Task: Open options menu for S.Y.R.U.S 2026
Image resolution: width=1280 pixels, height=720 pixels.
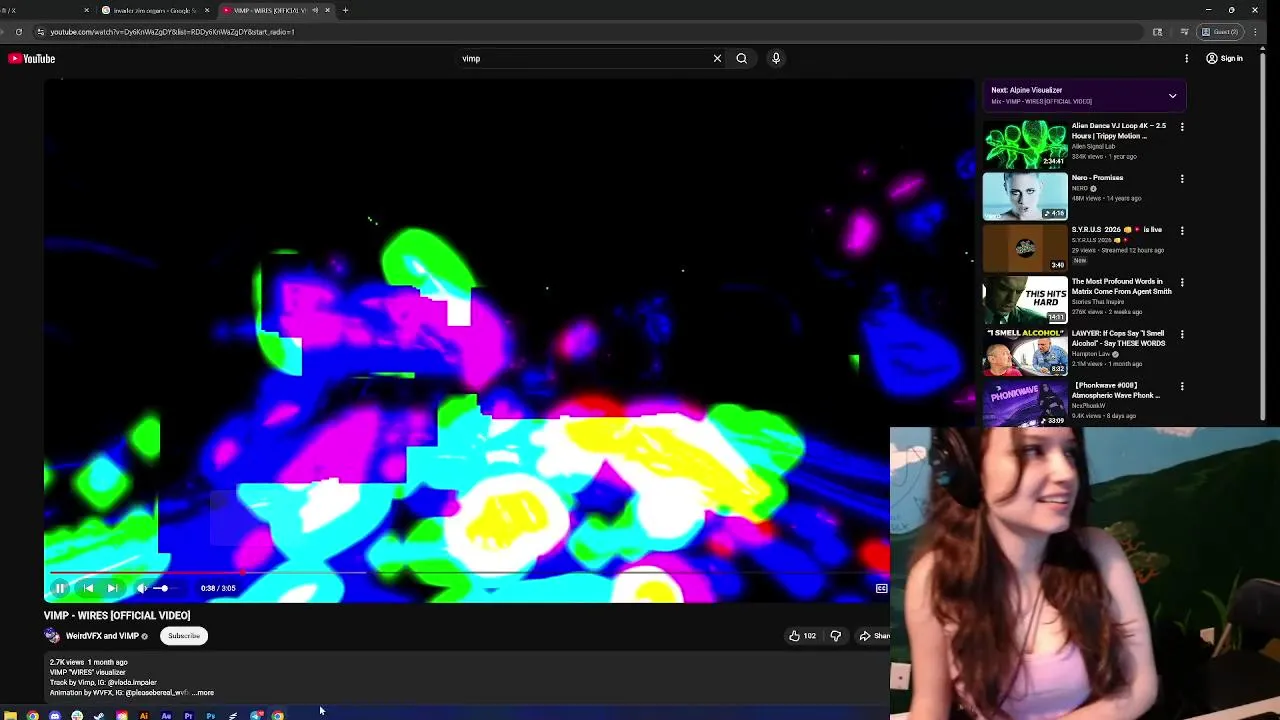Action: pyautogui.click(x=1182, y=231)
